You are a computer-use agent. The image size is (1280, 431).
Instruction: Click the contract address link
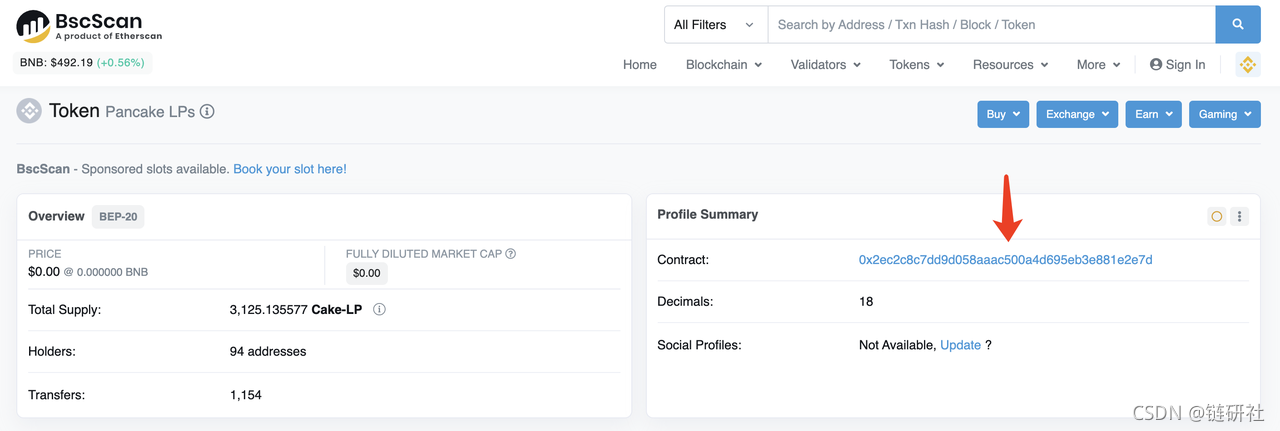(1005, 260)
